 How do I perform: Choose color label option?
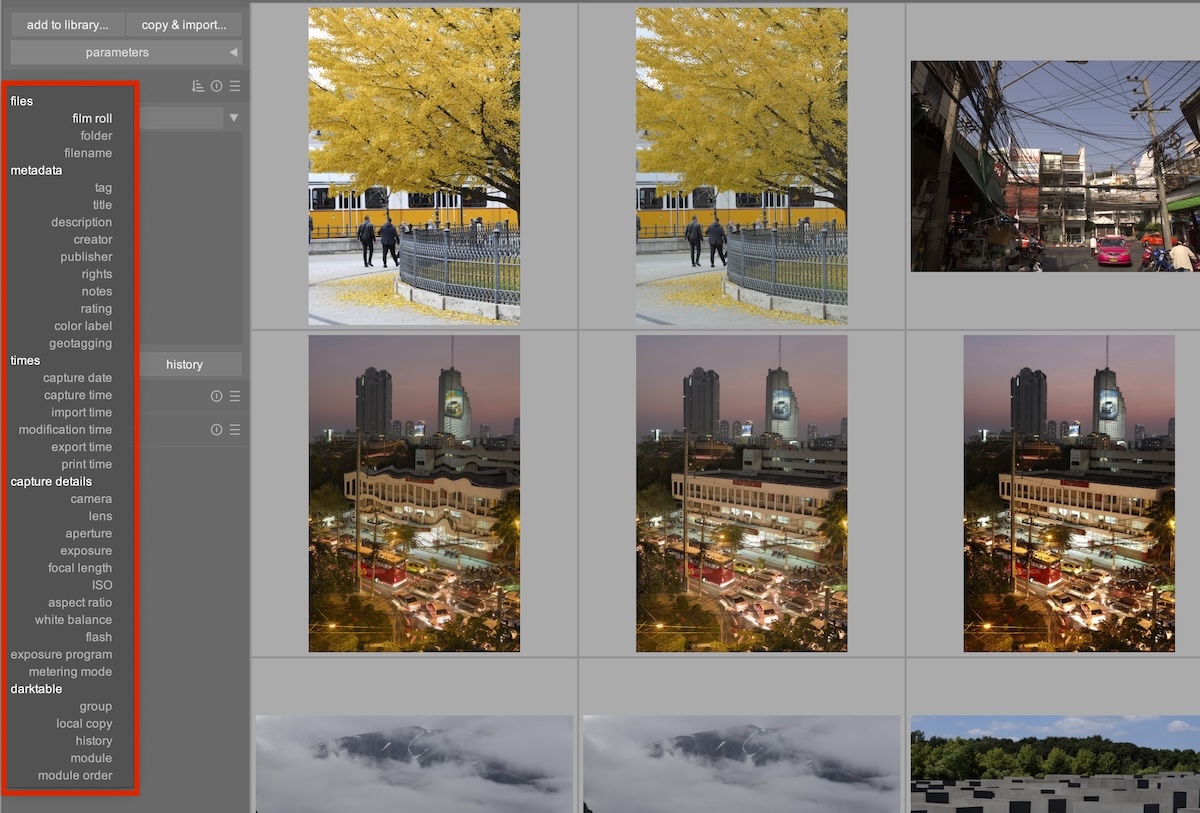click(x=83, y=326)
